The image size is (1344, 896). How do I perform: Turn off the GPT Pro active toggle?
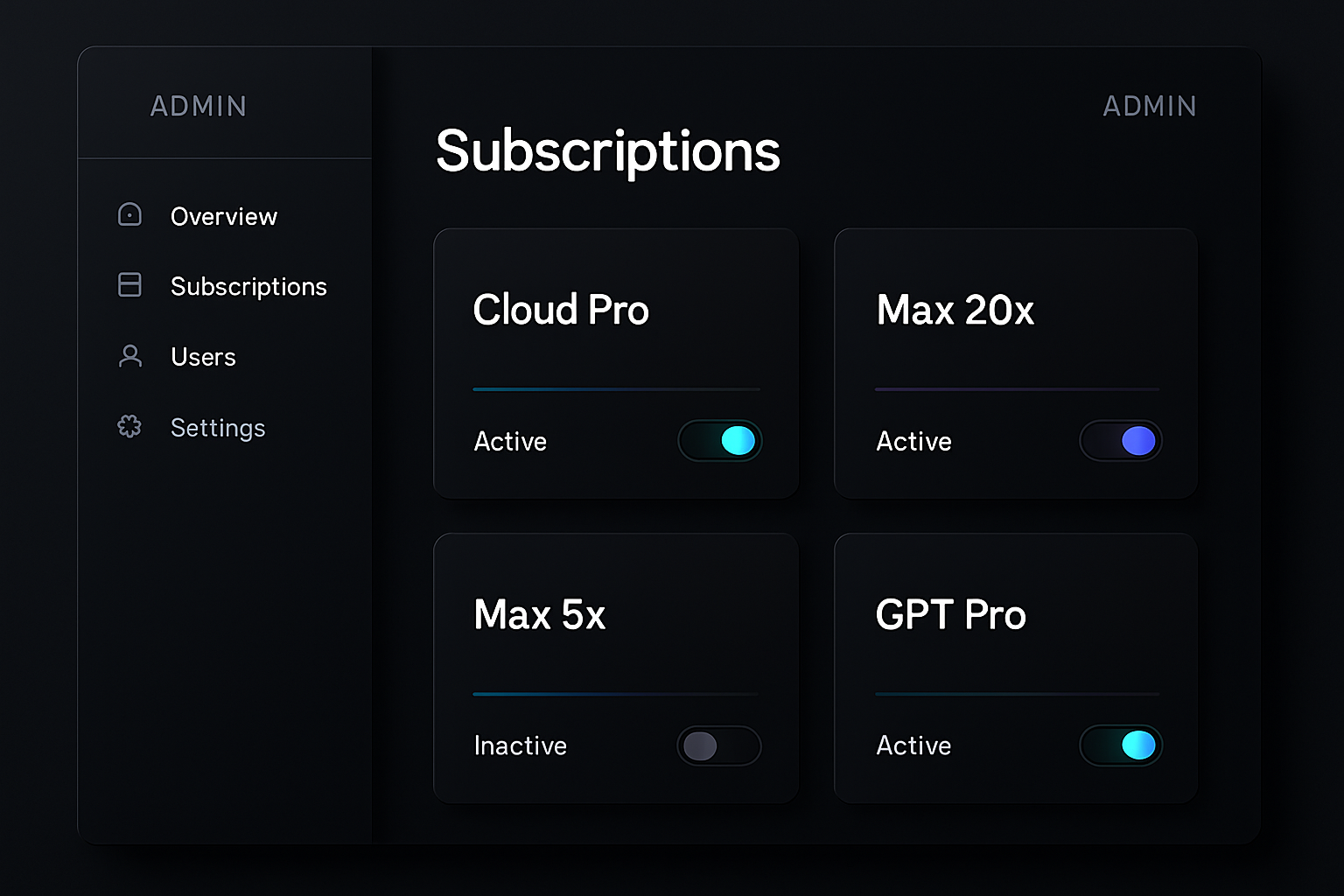pos(1121,745)
